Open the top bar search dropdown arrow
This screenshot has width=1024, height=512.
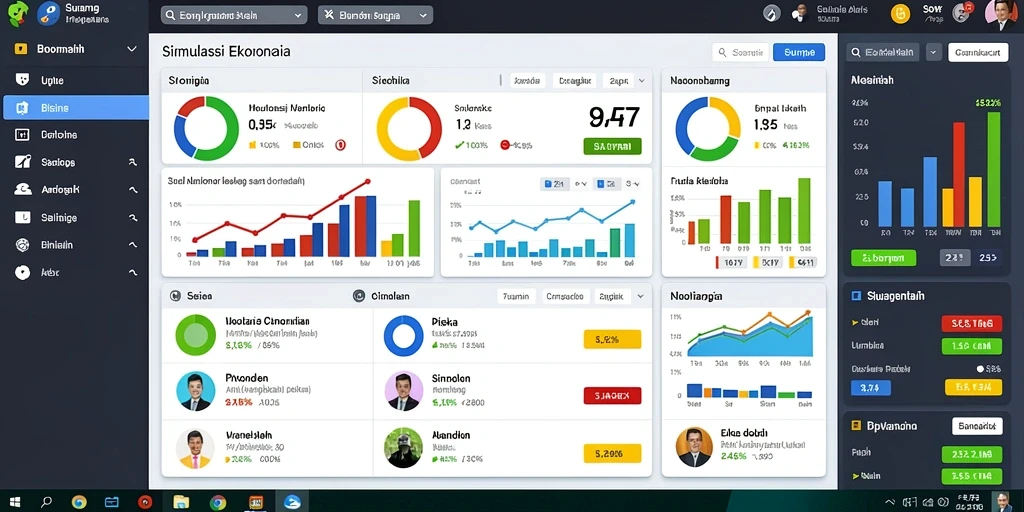click(x=298, y=15)
